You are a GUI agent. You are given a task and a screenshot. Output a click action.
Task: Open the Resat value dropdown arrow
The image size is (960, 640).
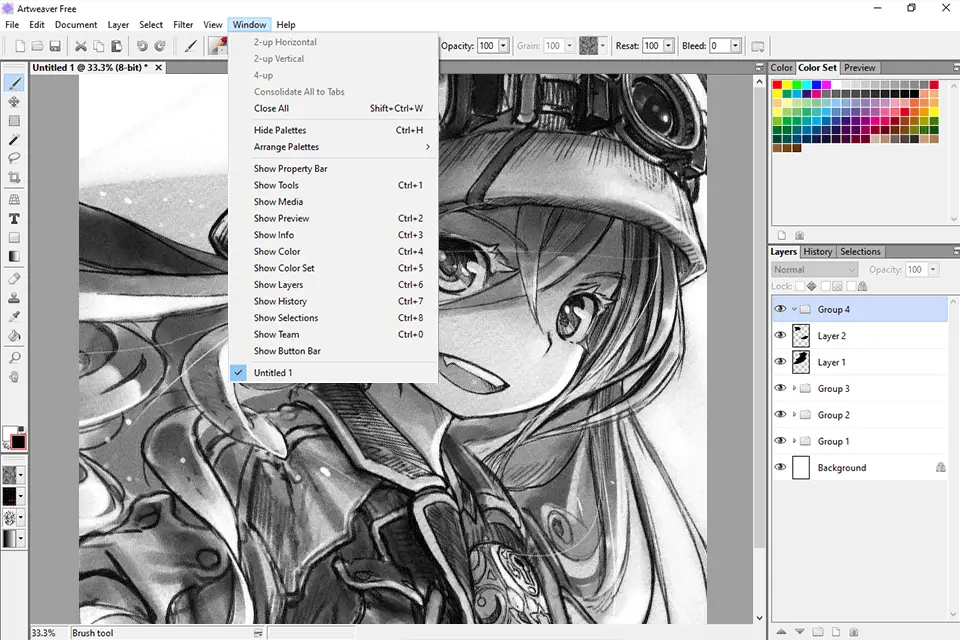point(669,46)
